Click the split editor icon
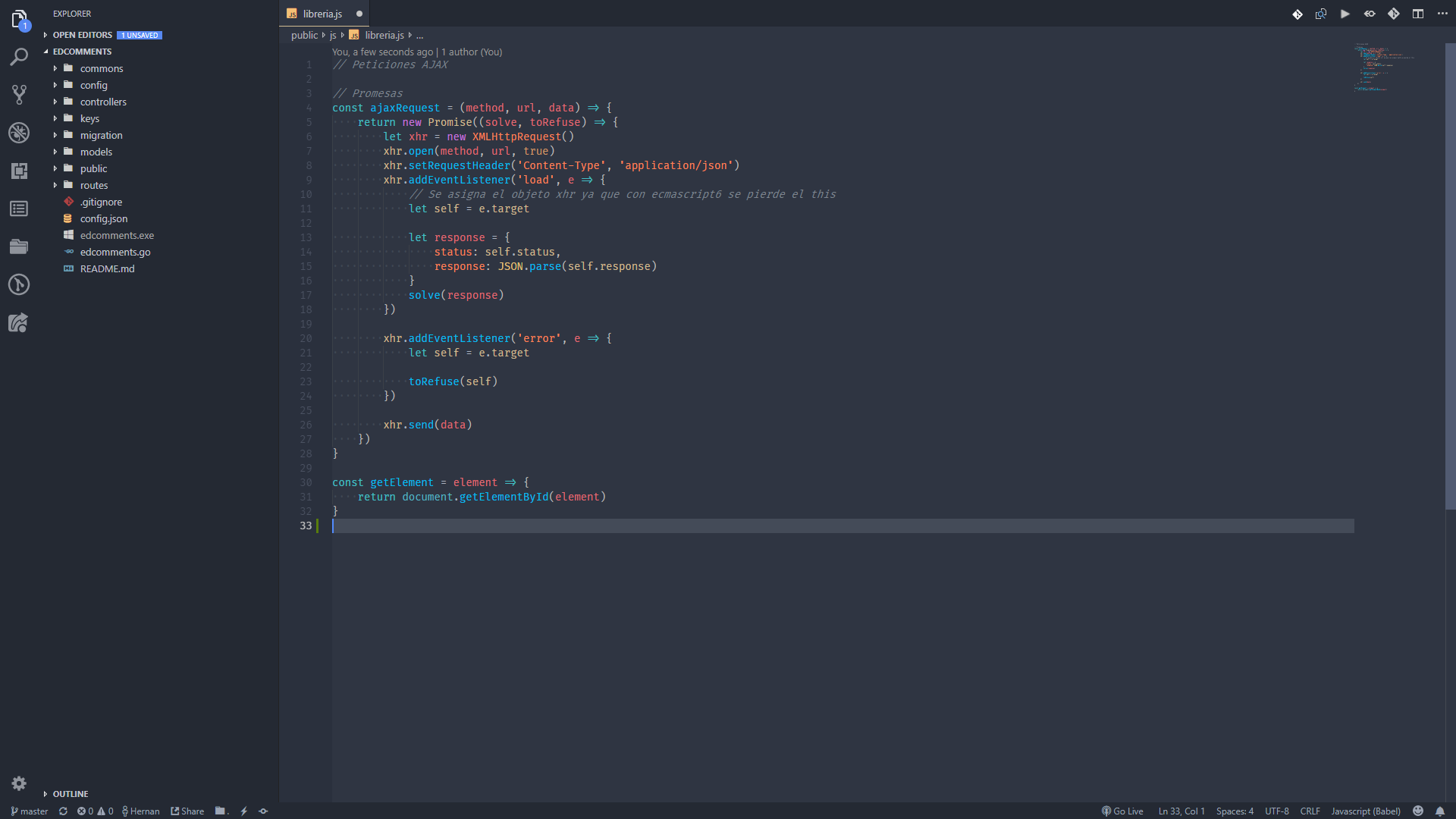Screen dimensions: 1456x819 (1417, 14)
